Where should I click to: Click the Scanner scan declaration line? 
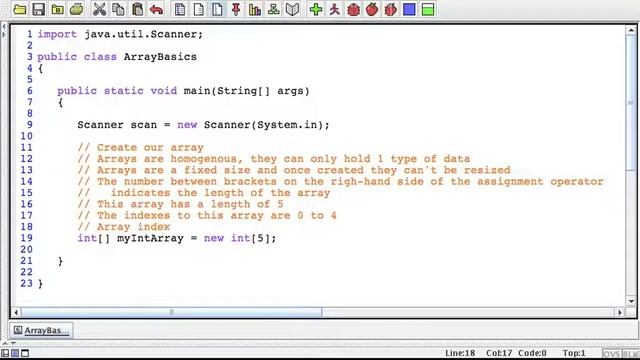point(203,124)
